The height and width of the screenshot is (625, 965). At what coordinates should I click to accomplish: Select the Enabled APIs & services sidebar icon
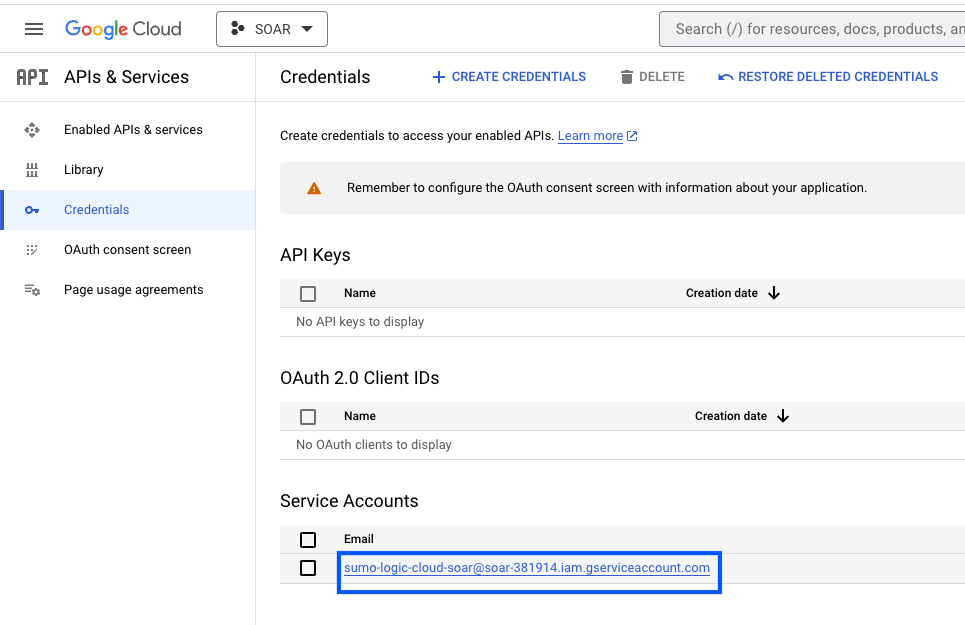[32, 129]
